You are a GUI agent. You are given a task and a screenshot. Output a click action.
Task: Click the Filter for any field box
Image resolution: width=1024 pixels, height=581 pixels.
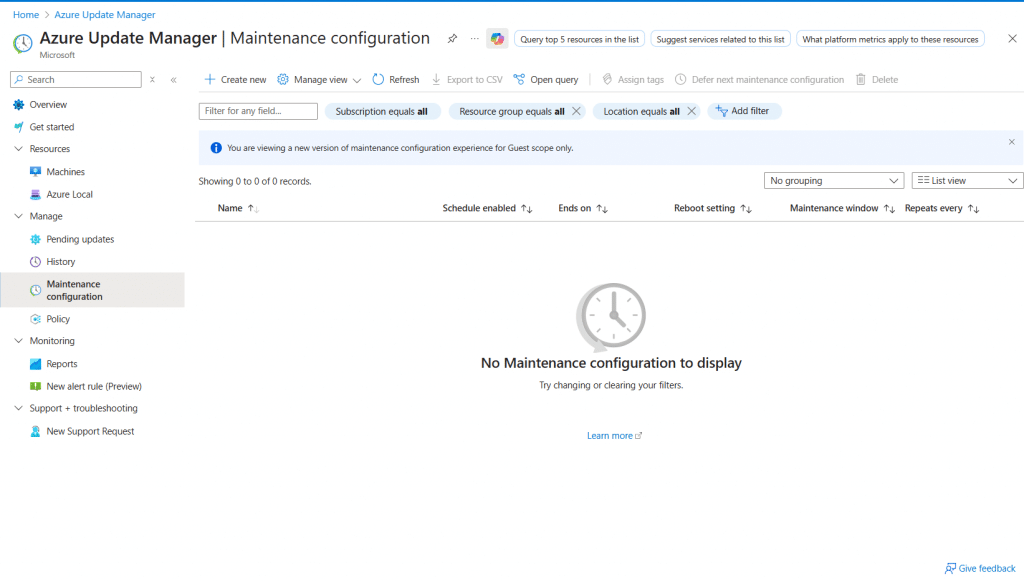pyautogui.click(x=258, y=112)
